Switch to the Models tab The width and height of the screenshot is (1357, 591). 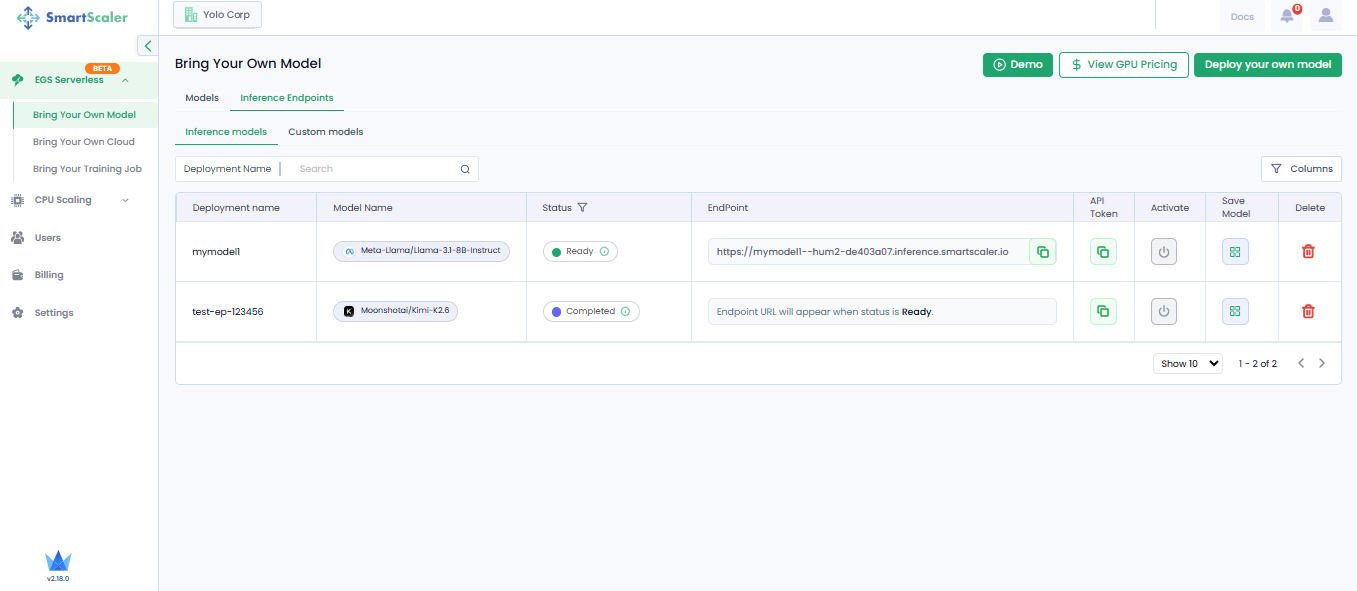click(202, 98)
